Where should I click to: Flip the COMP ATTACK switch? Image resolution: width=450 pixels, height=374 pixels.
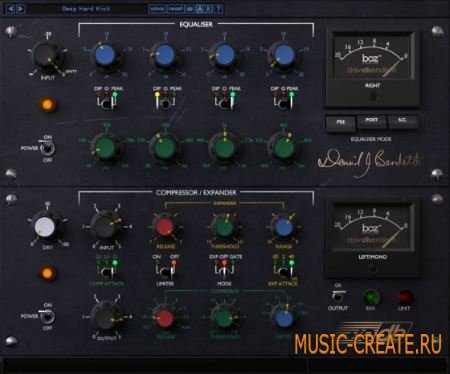click(107, 271)
